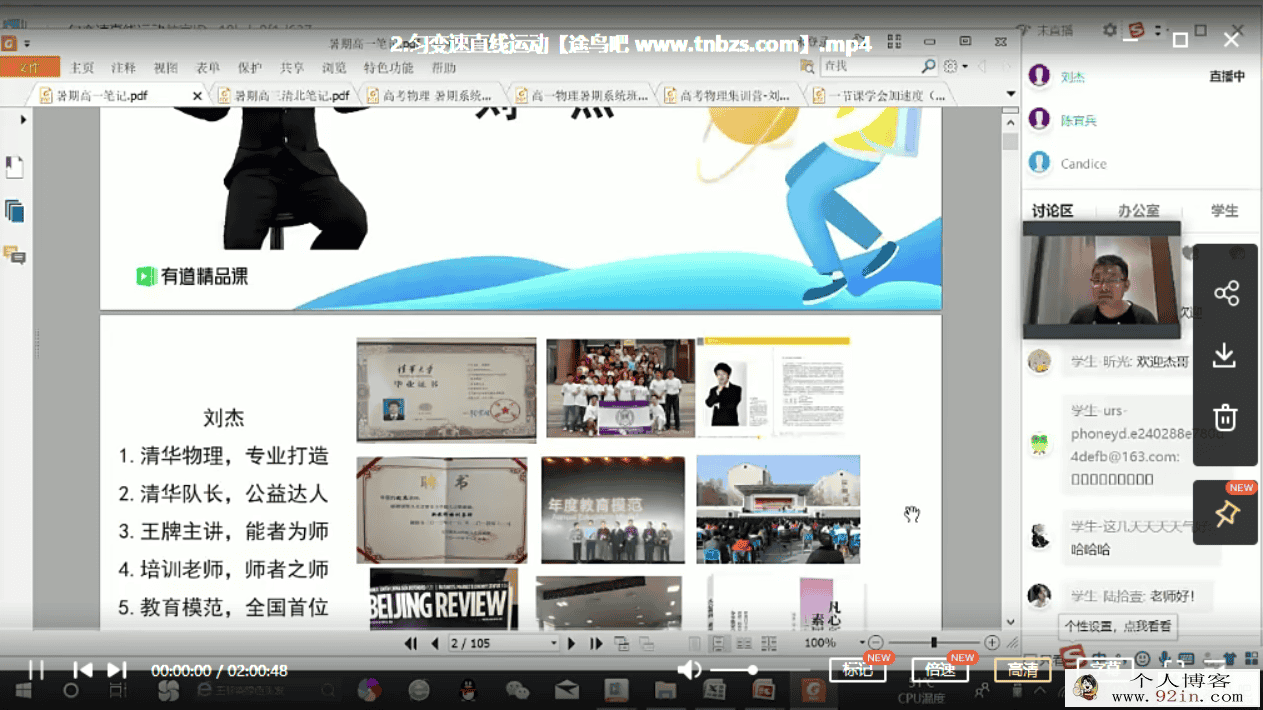Open the 共享 menu

point(292,68)
